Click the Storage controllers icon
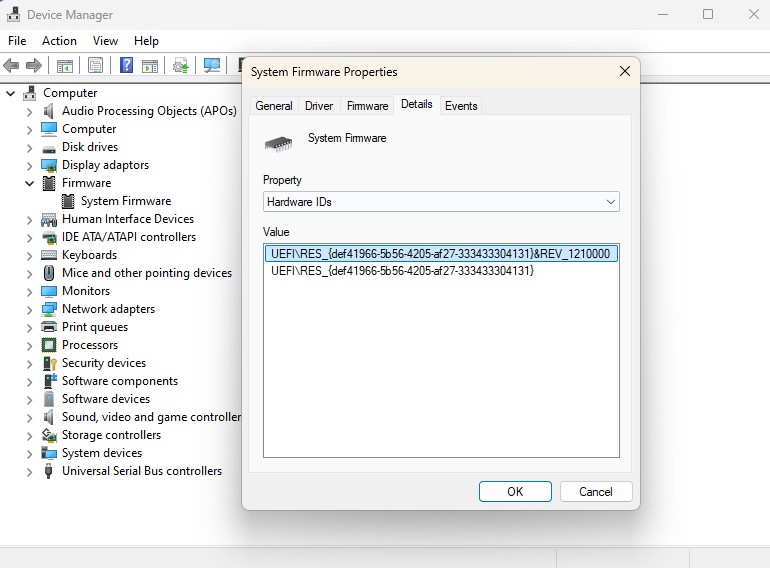 49,435
